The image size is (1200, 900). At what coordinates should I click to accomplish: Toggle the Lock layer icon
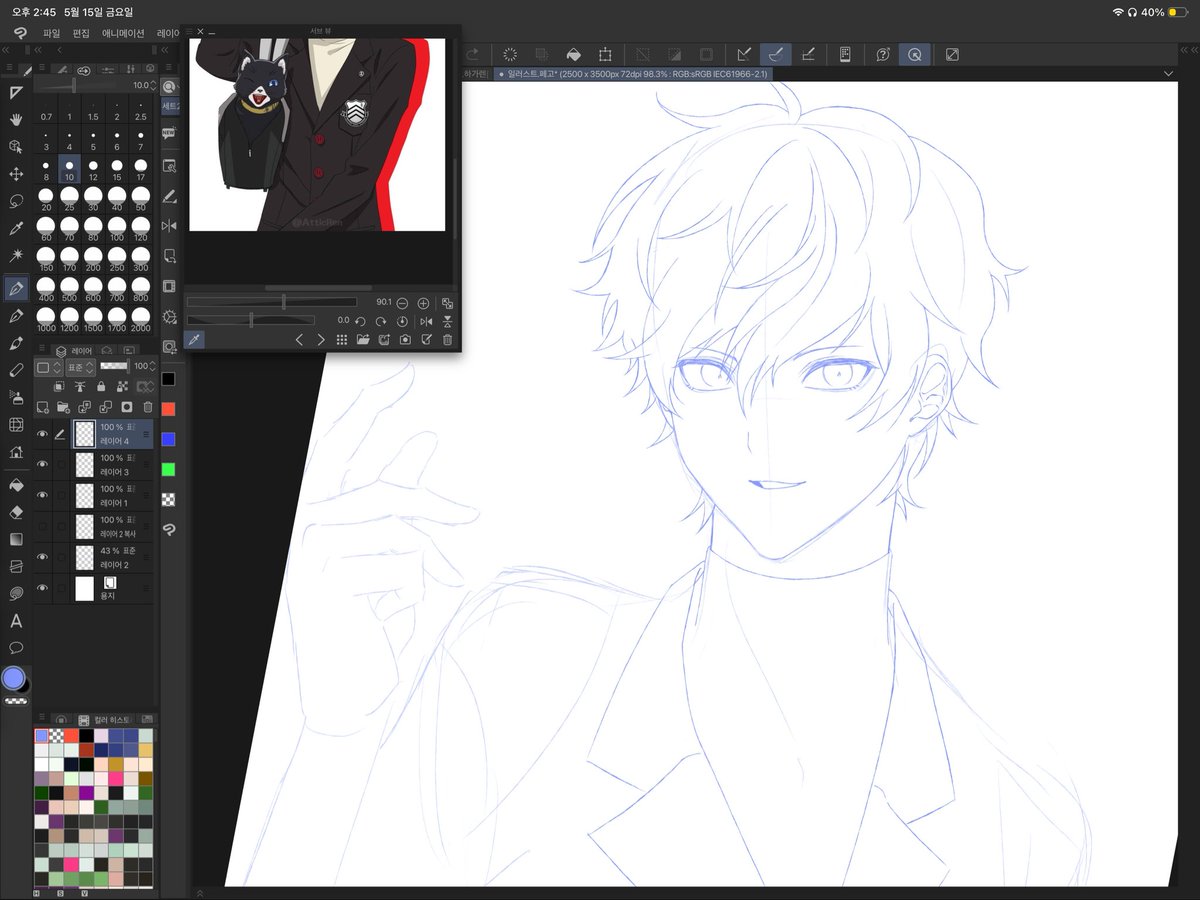pyautogui.click(x=101, y=386)
